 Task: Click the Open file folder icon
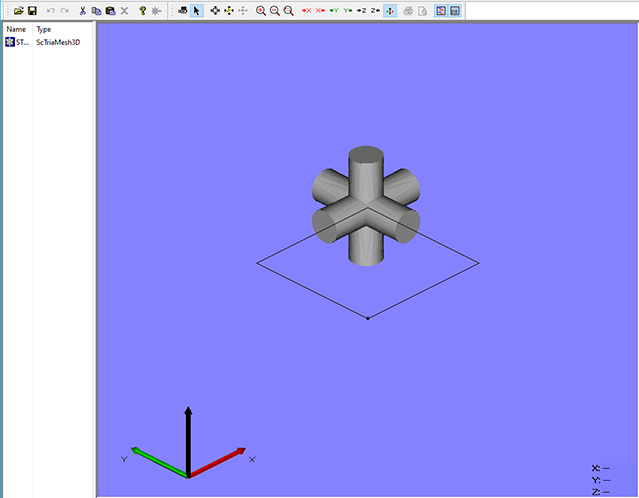18,10
